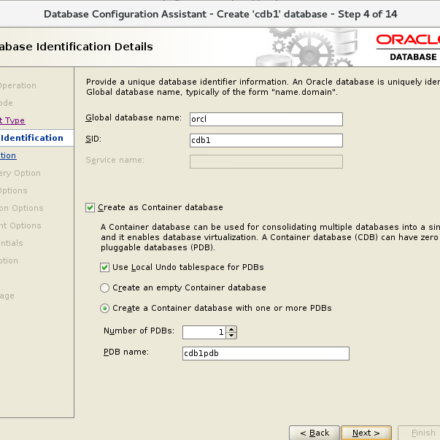Uncheck Use Local Undo tablespace for PDBs
The width and height of the screenshot is (440, 440).
pyautogui.click(x=105, y=267)
